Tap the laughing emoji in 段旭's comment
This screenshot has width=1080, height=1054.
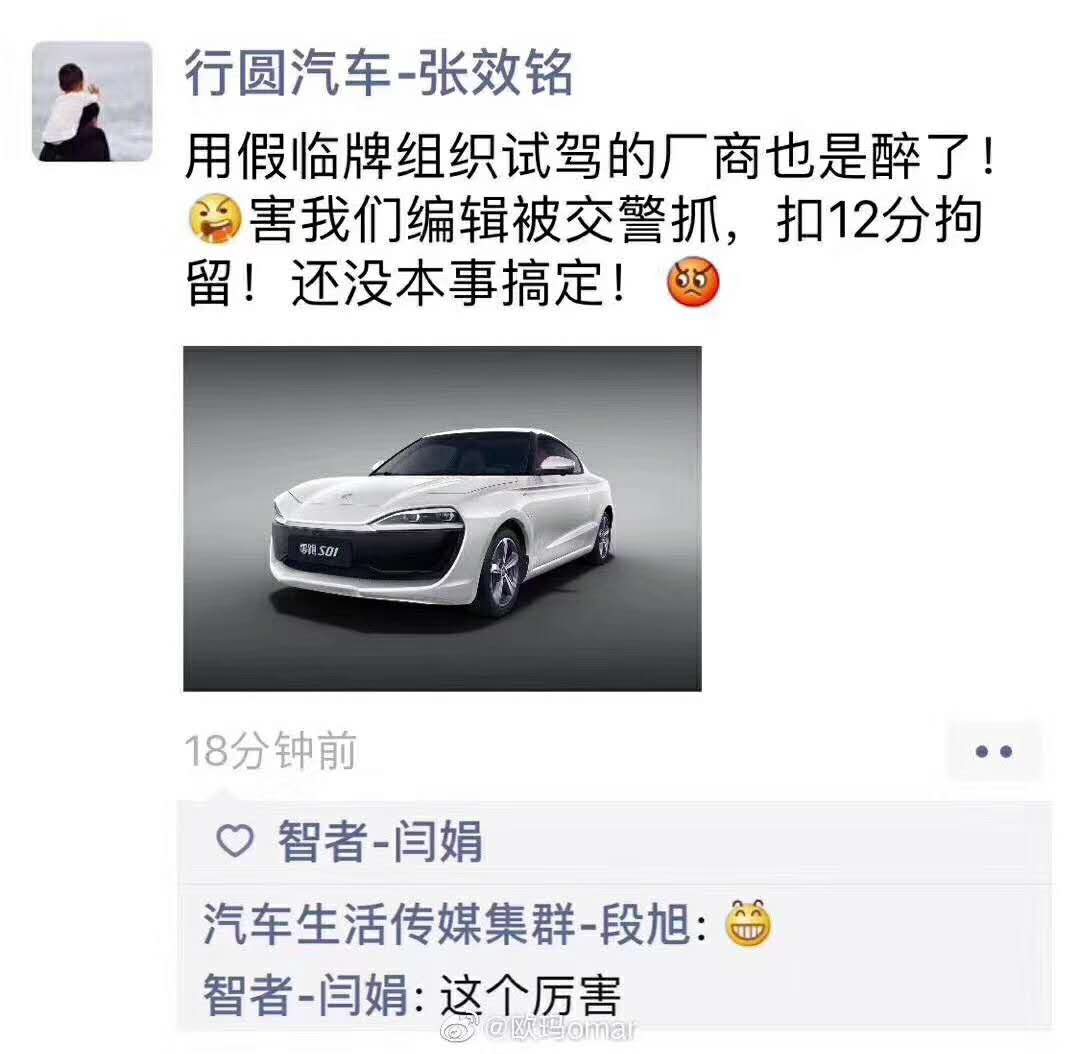point(749,923)
